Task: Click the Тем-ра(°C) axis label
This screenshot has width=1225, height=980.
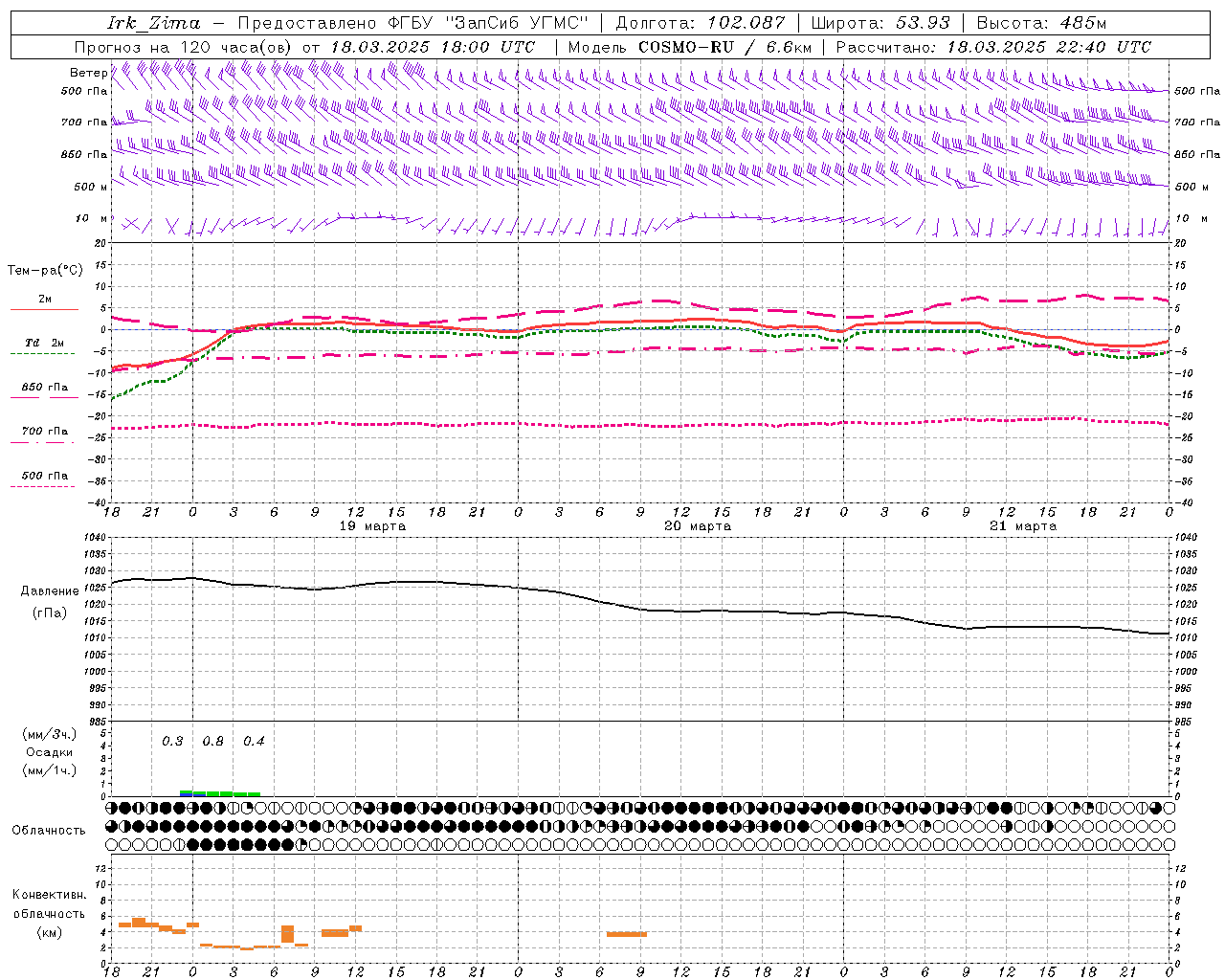Action: (x=45, y=271)
